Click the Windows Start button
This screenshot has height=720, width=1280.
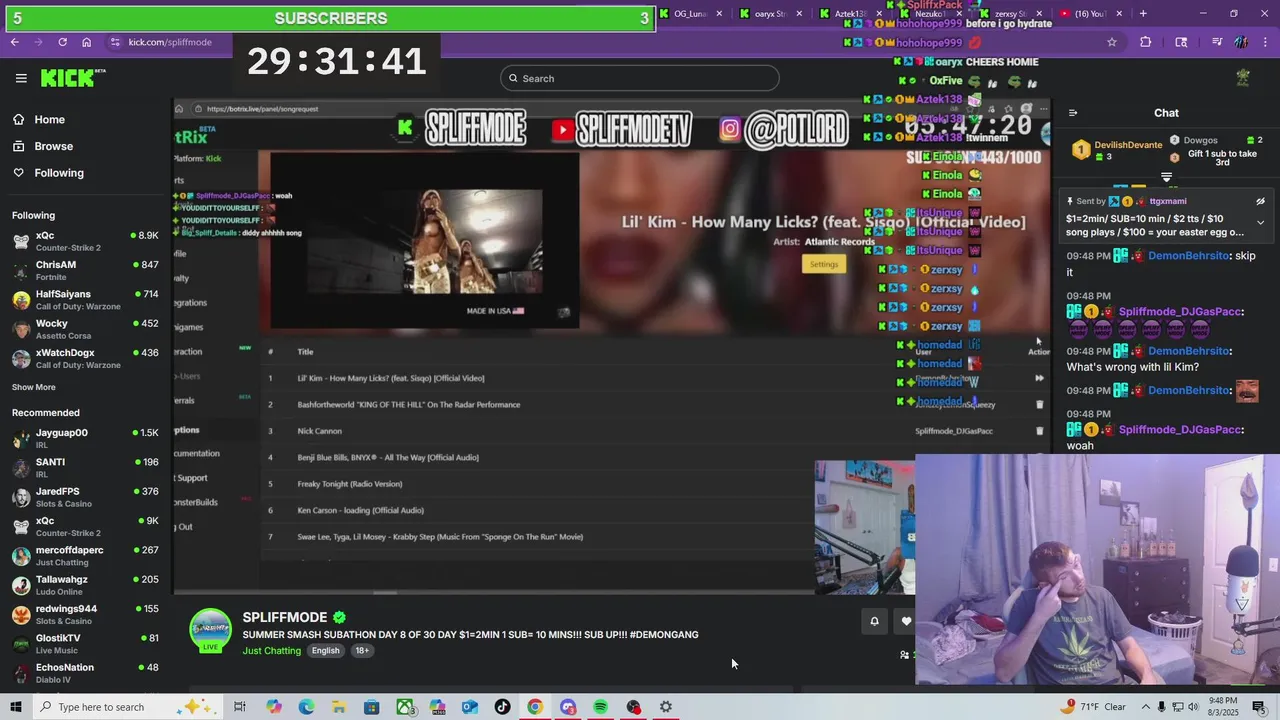click(x=15, y=707)
